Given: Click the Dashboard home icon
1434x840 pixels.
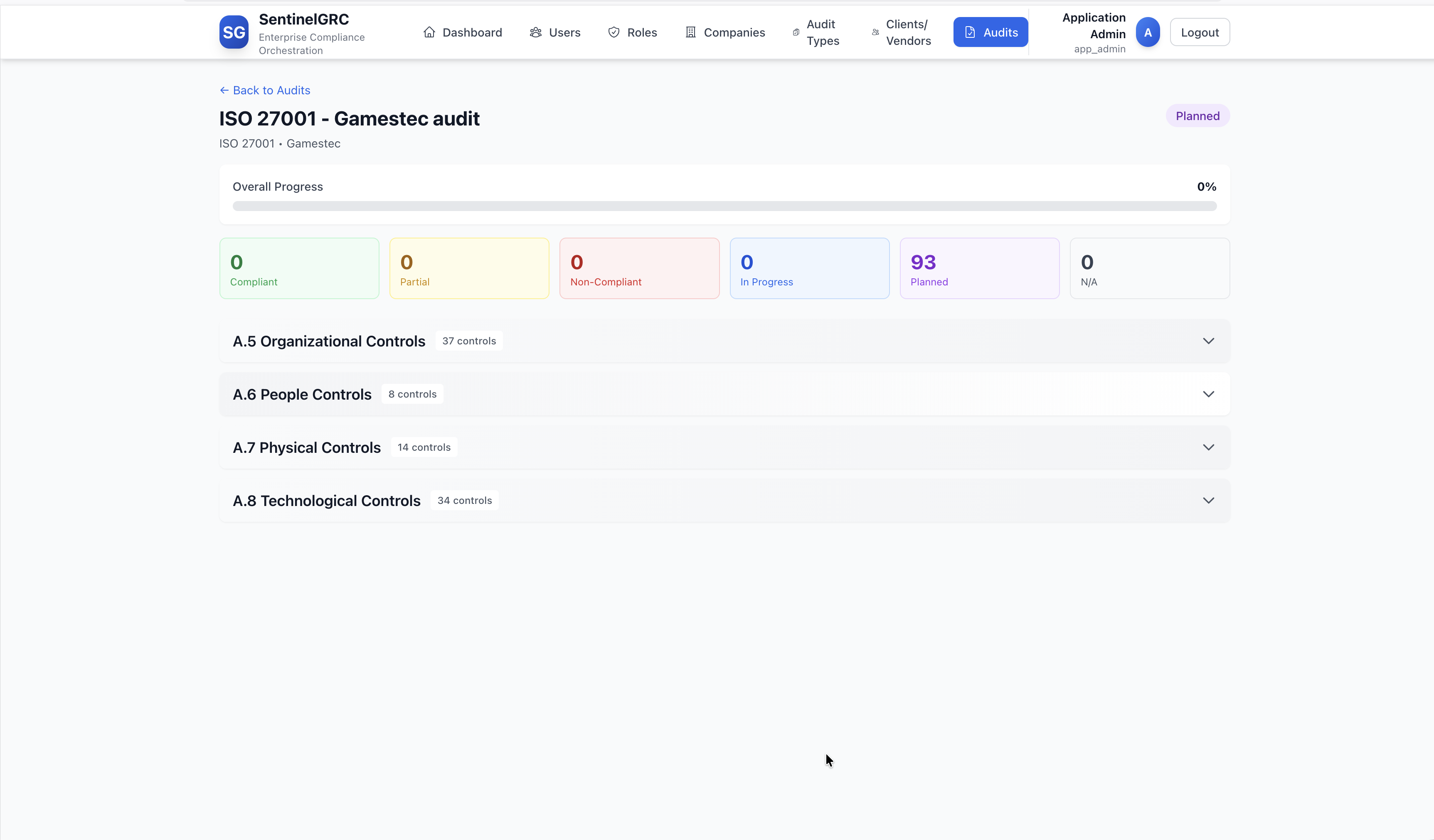Looking at the screenshot, I should pyautogui.click(x=429, y=32).
